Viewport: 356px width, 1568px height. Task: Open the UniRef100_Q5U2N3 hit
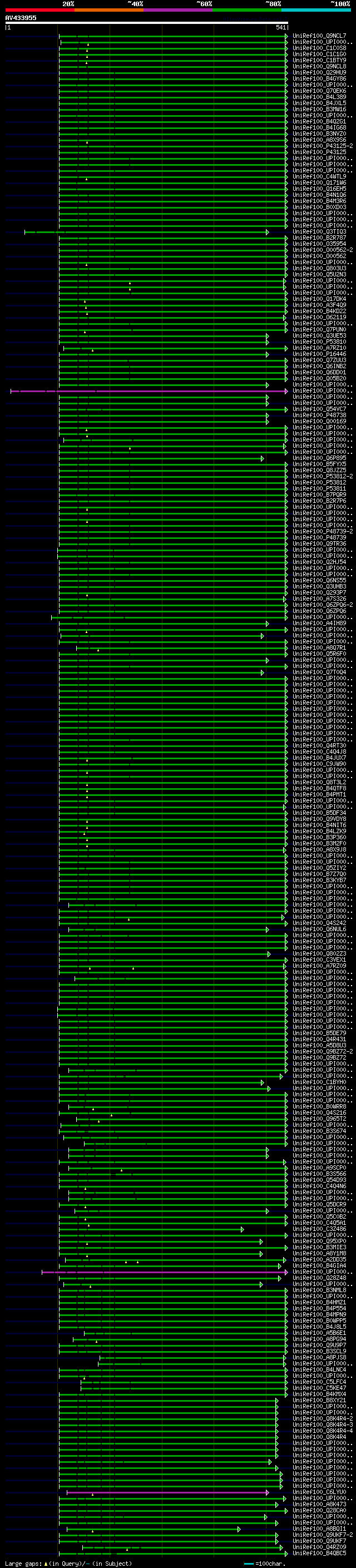[x=319, y=275]
